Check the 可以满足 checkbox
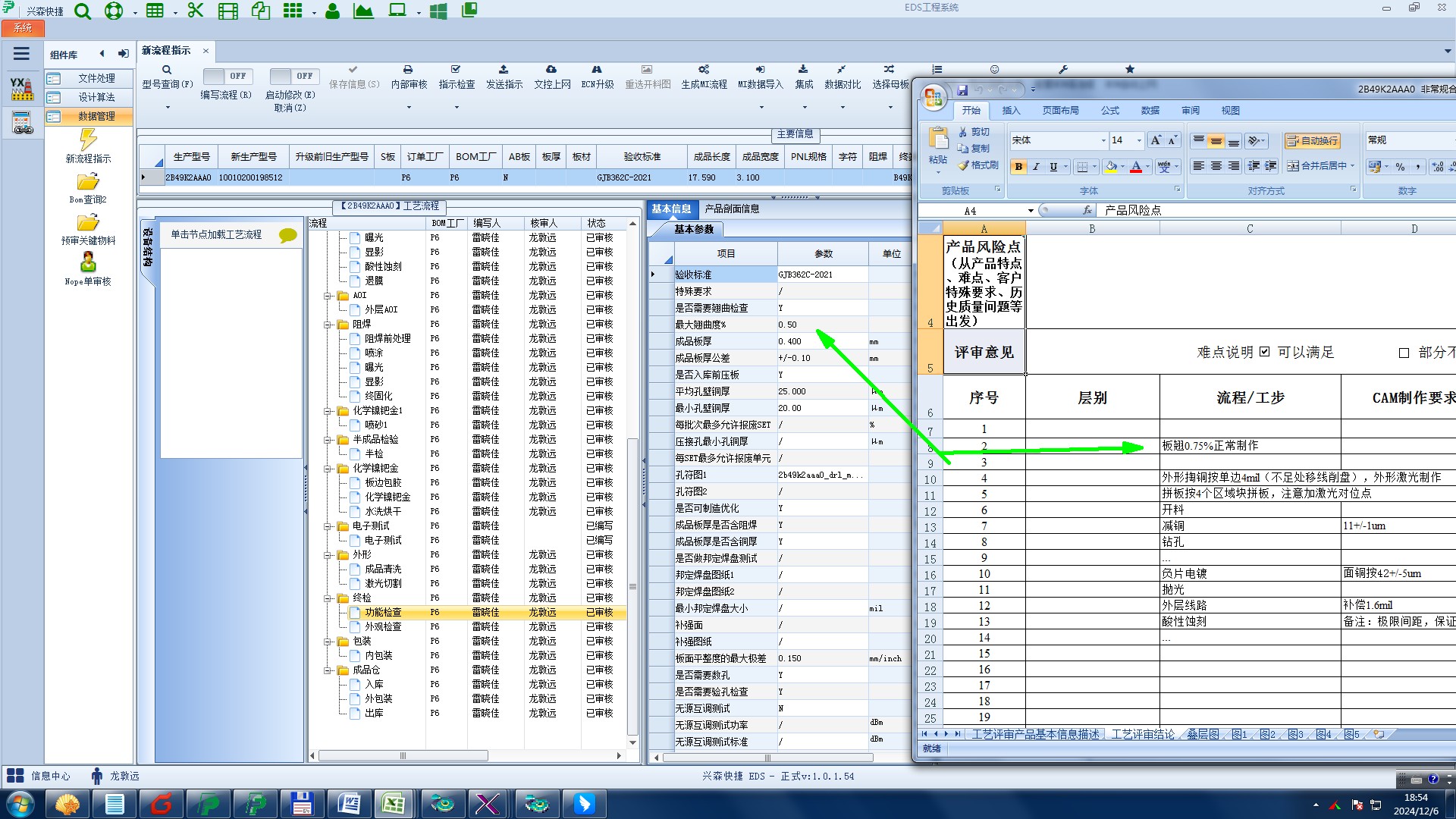 [1264, 352]
